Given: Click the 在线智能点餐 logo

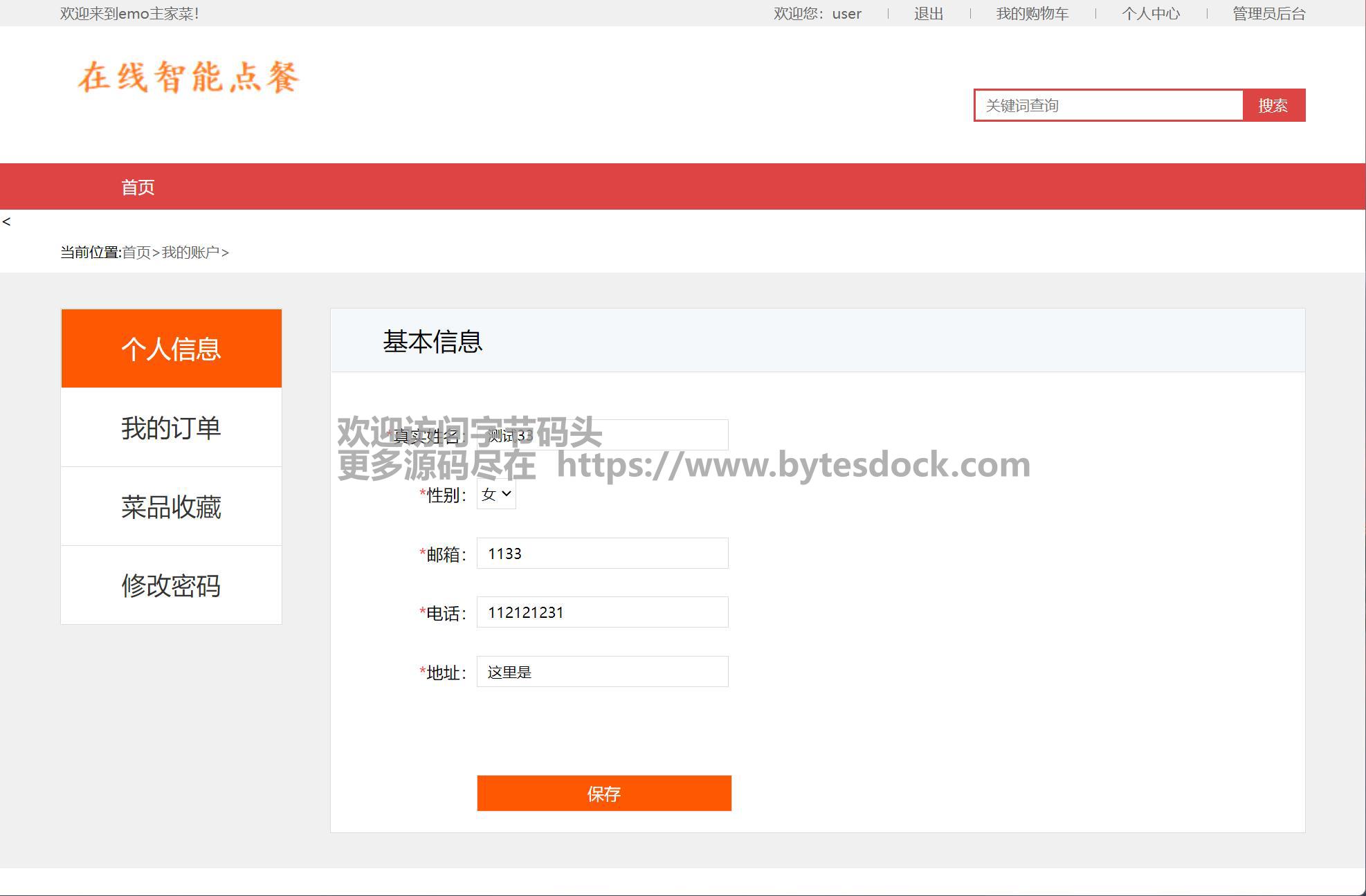Looking at the screenshot, I should (x=188, y=77).
